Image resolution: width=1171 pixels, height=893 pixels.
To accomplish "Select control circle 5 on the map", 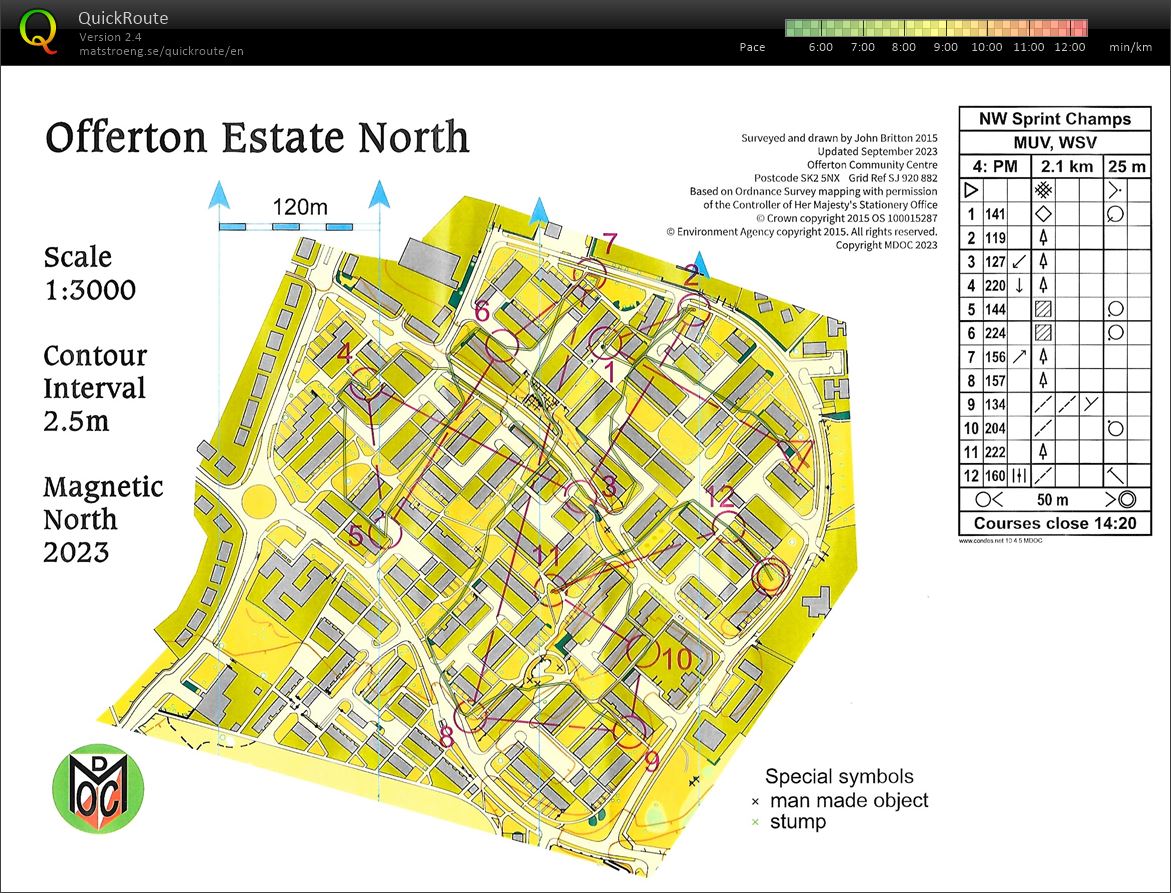I will point(385,533).
